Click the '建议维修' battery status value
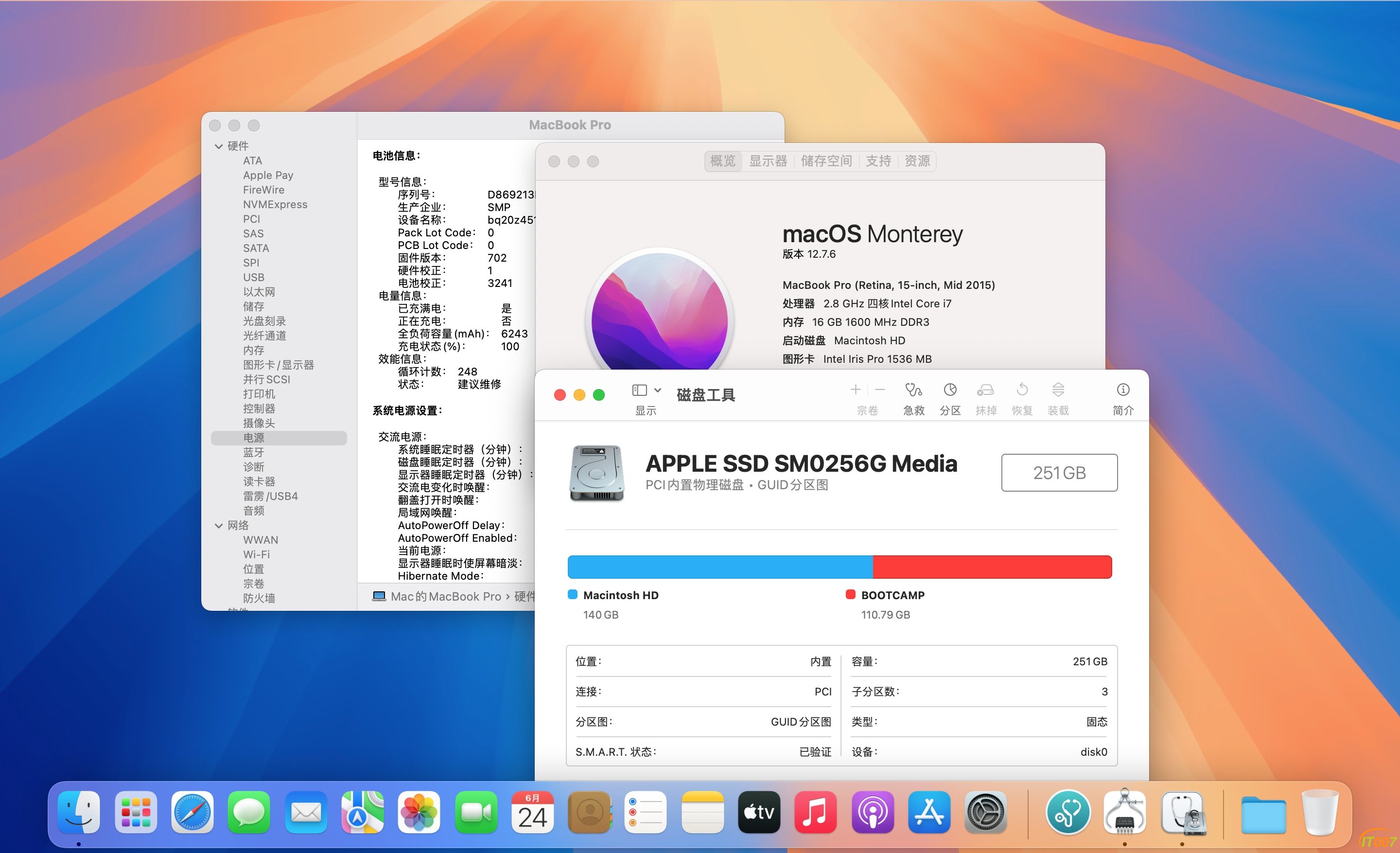1400x853 pixels. (479, 384)
